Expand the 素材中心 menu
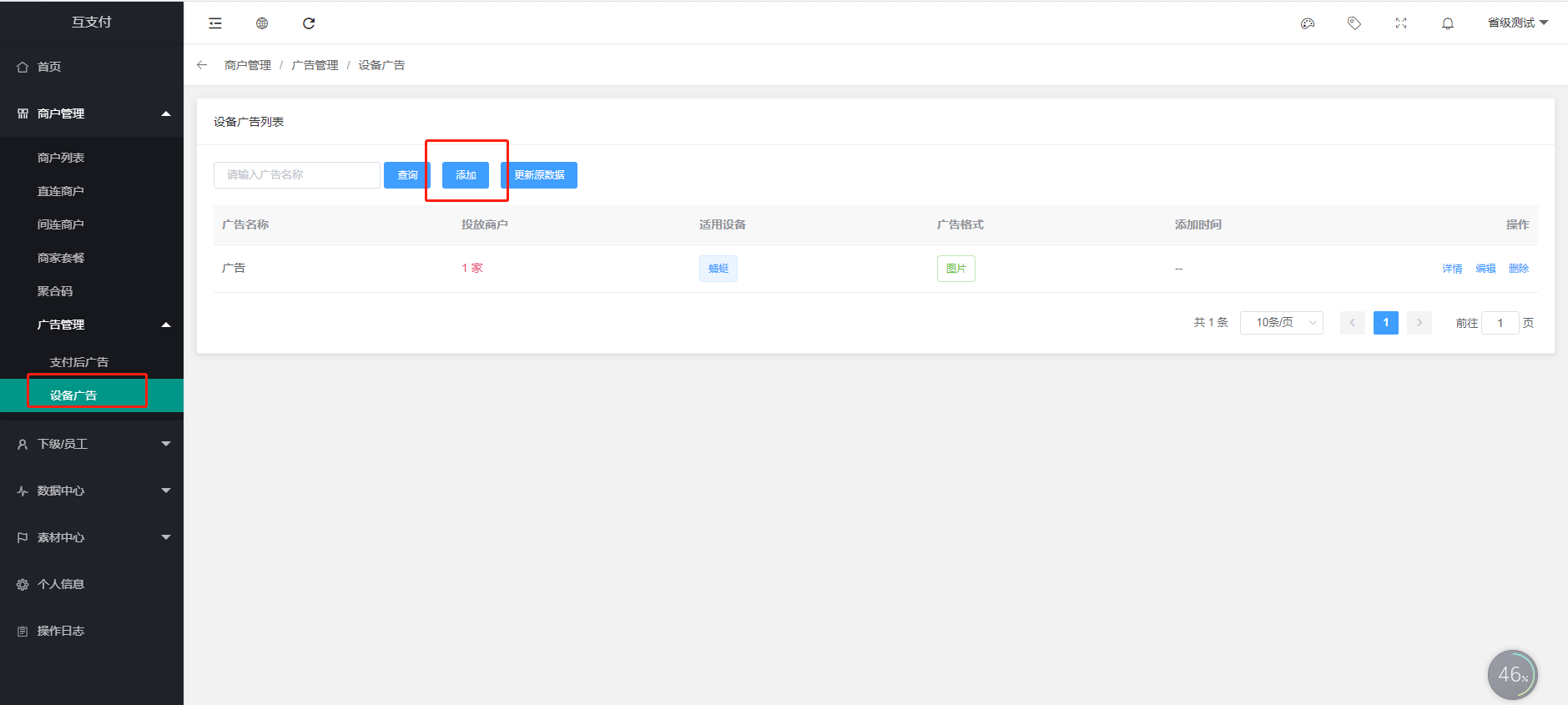The height and width of the screenshot is (705, 1568). 92,537
